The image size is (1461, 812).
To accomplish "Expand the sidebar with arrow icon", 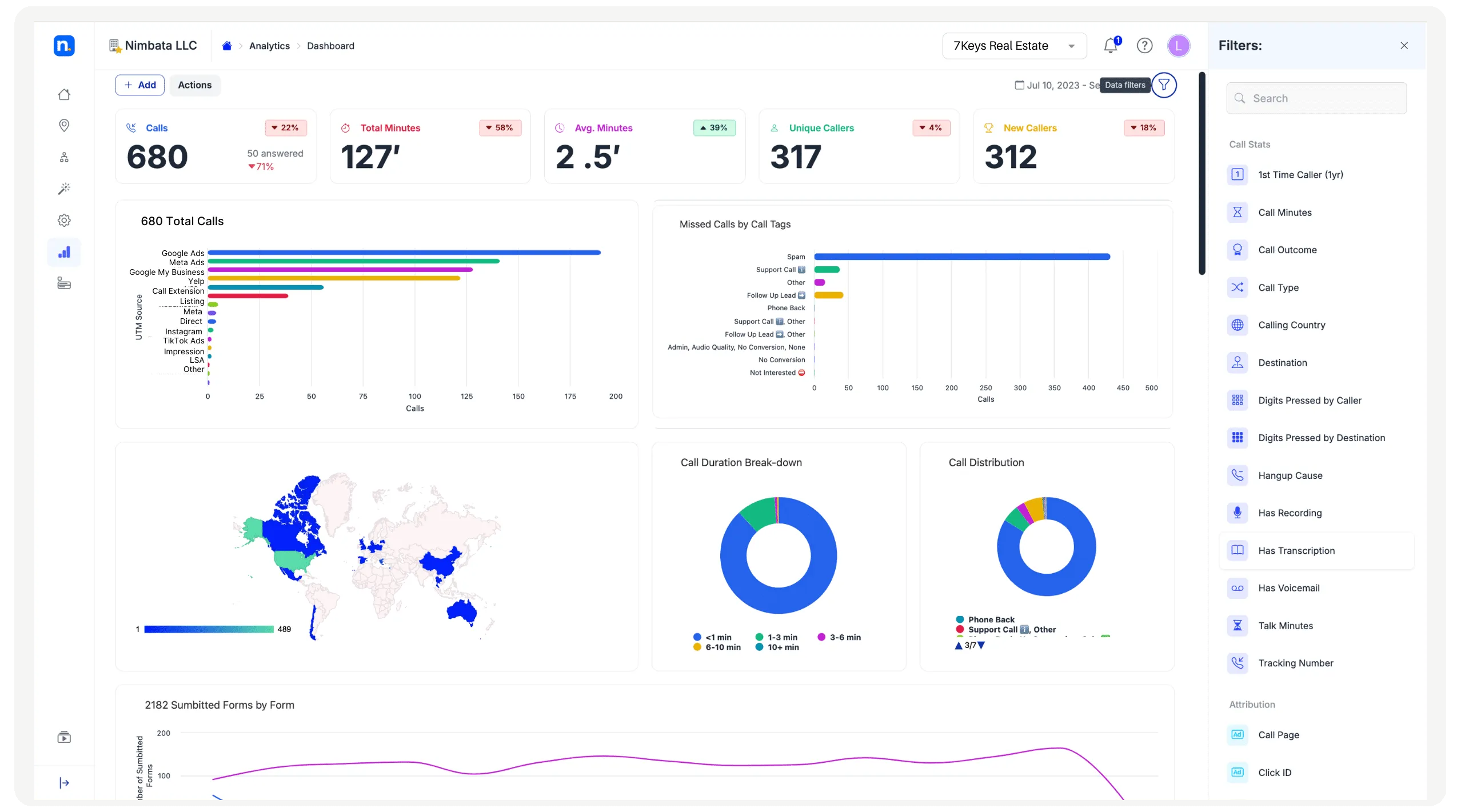I will (64, 783).
